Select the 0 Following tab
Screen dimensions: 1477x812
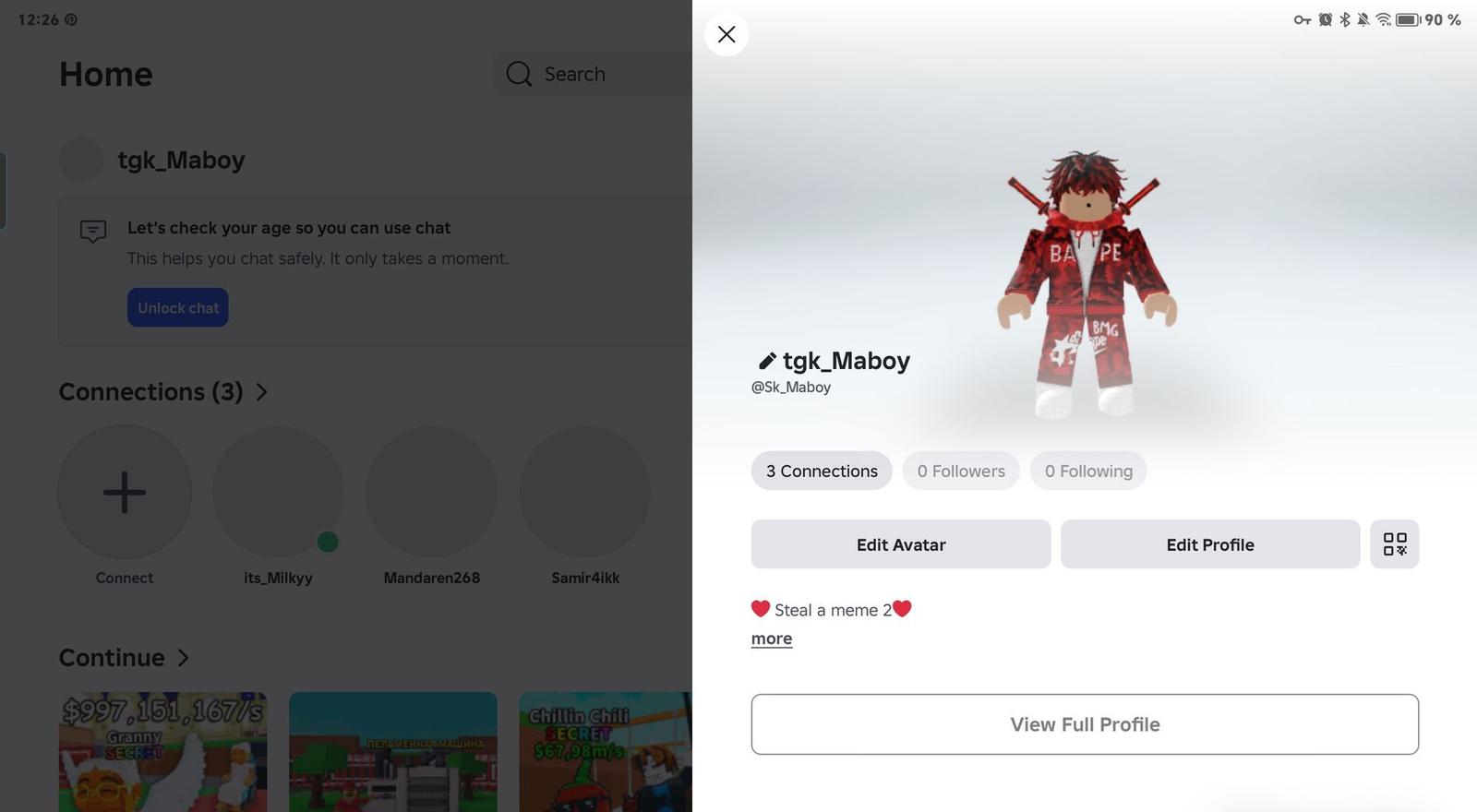point(1088,471)
